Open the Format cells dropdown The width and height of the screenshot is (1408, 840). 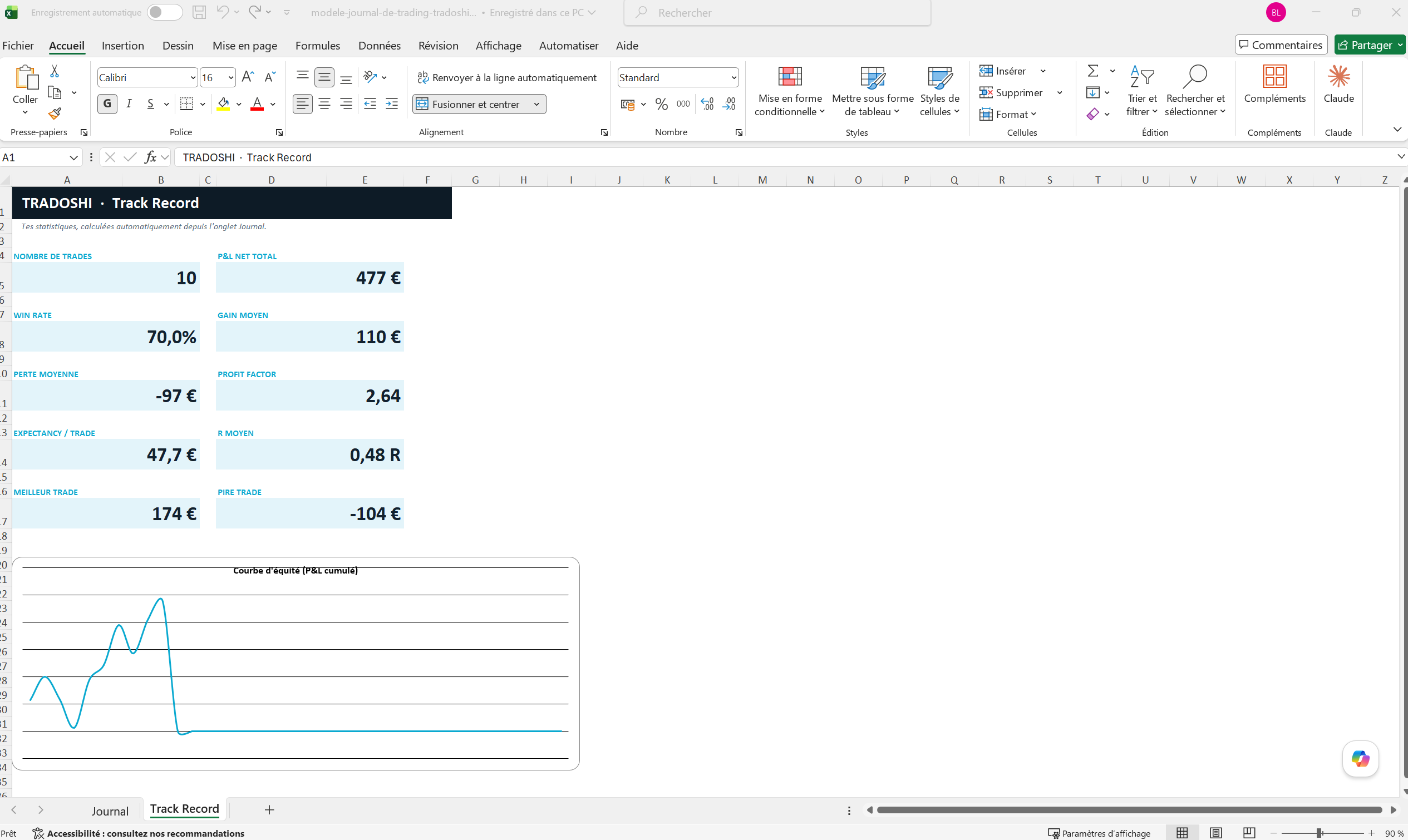tap(1008, 115)
